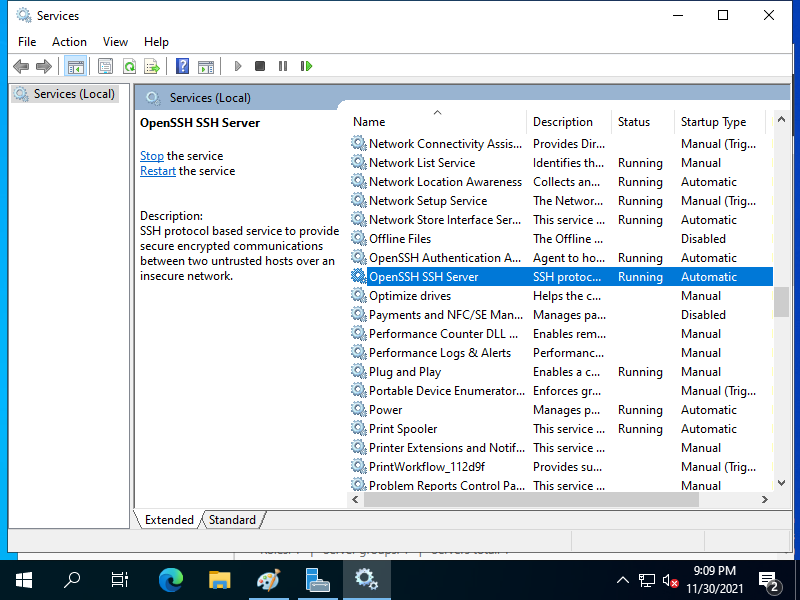The height and width of the screenshot is (600, 800).
Task: Restart the service using the restart toolbar icon
Action: point(307,66)
